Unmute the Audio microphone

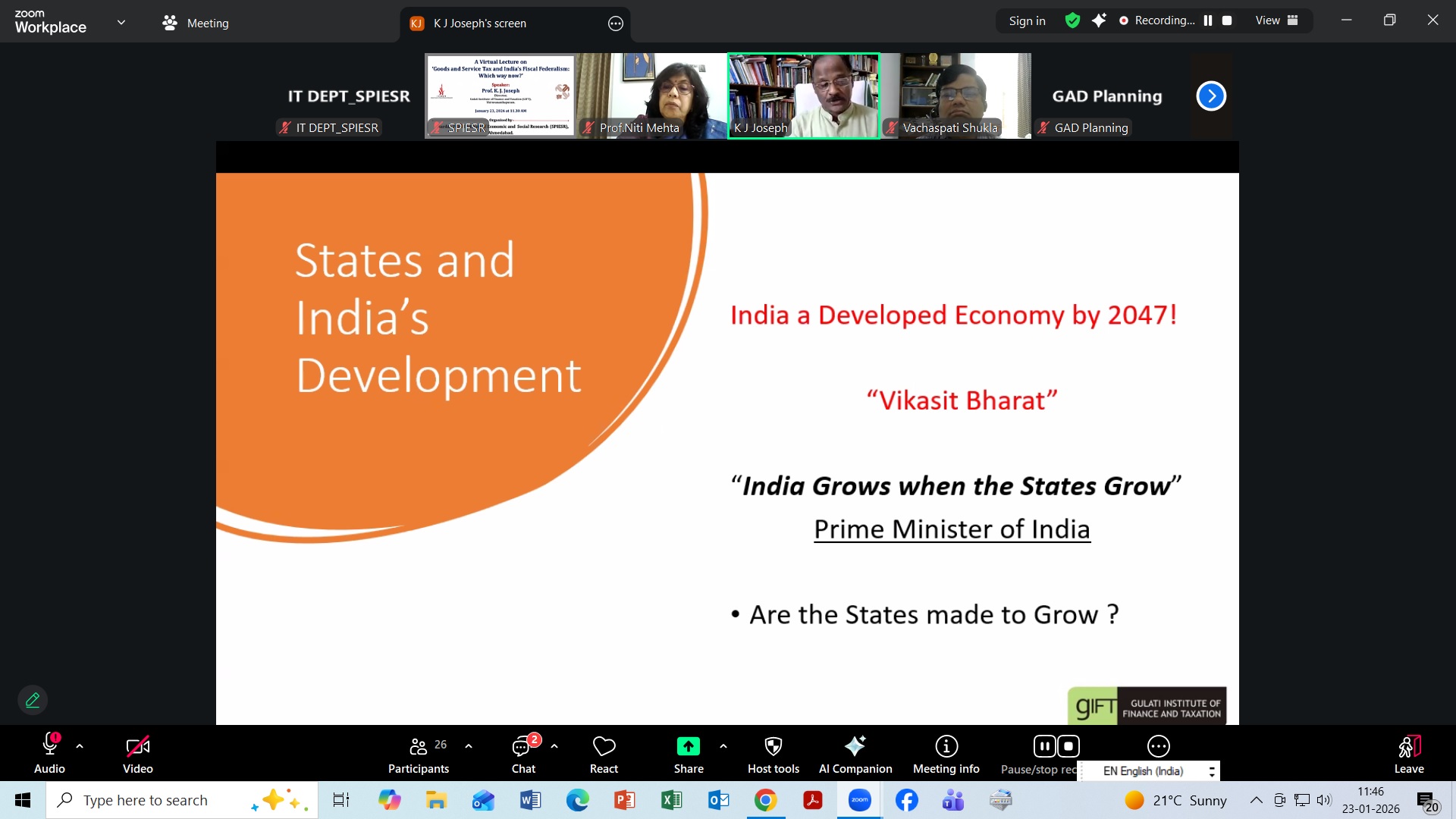pyautogui.click(x=49, y=747)
